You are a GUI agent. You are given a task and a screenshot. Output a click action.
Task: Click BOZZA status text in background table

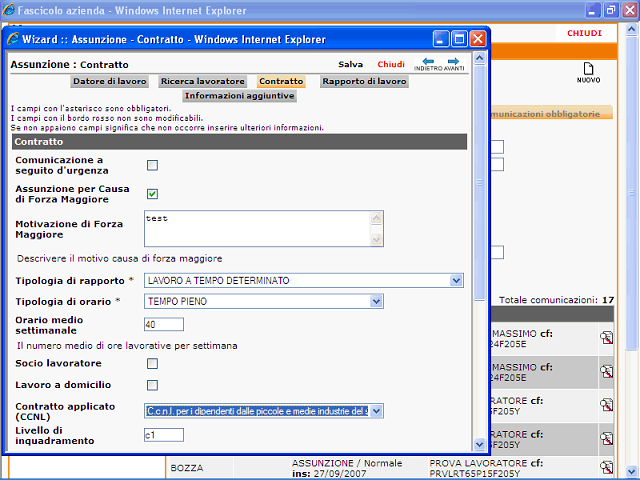(187, 468)
